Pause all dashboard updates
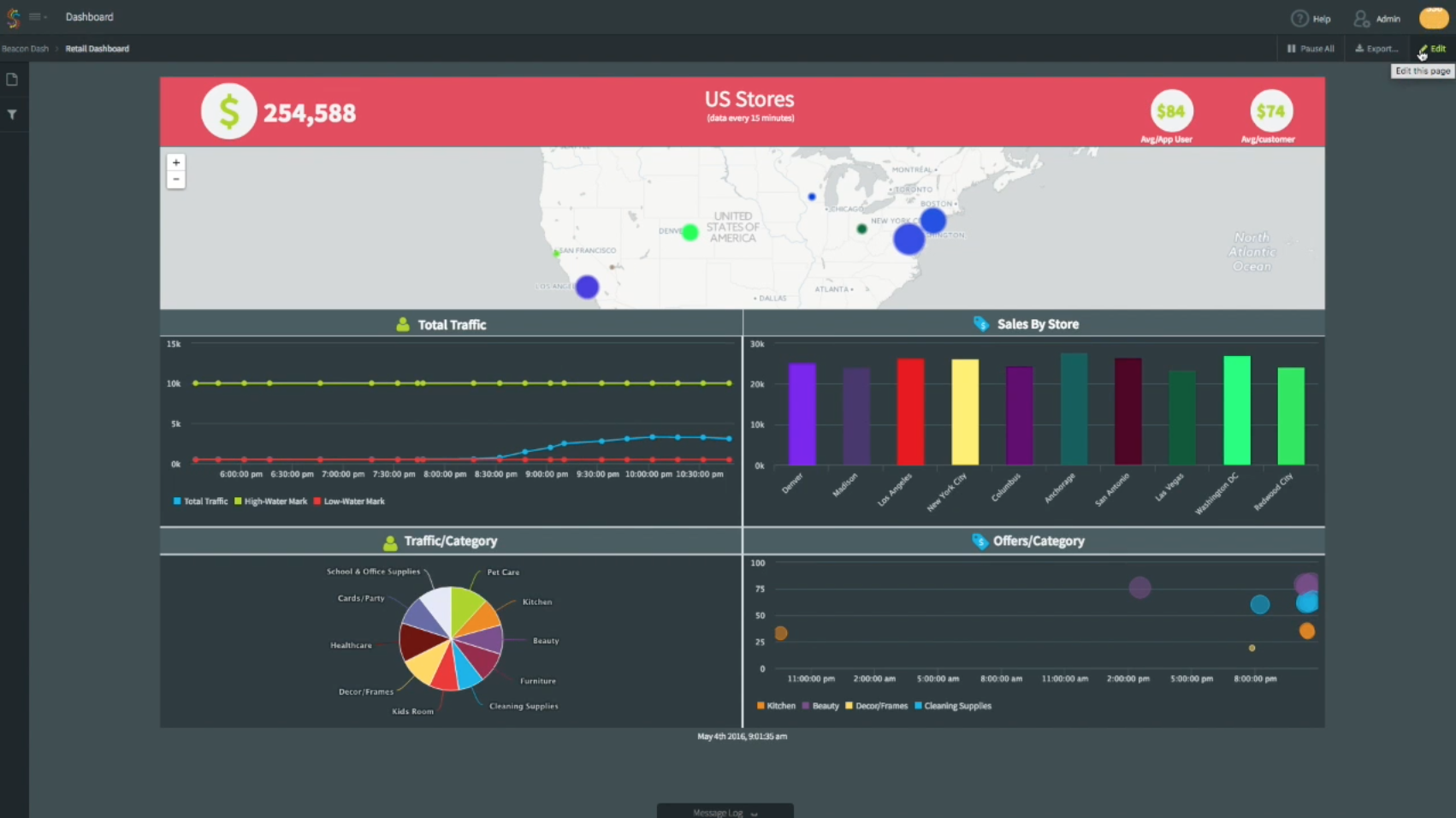The image size is (1456, 818). click(1311, 49)
